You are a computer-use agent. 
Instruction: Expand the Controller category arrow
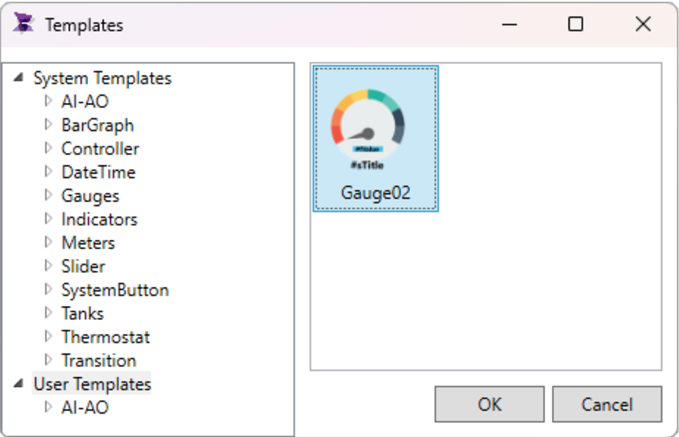pos(47,149)
